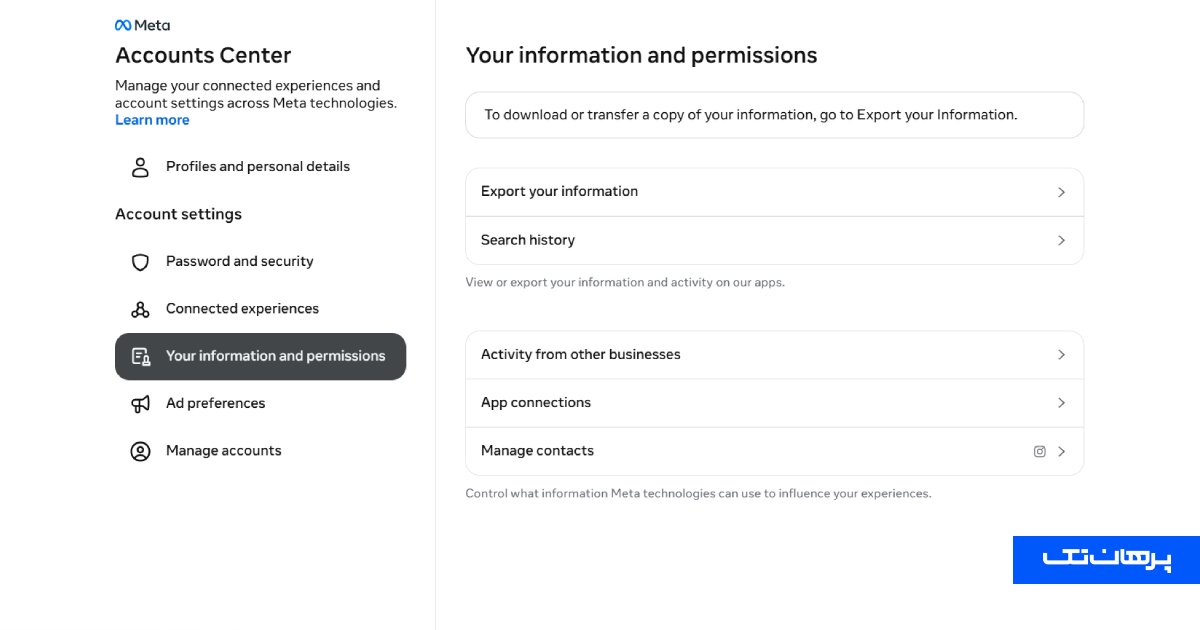Screen dimensions: 1200x630
Task: Click the megaphone icon for Ad preferences
Action: click(x=141, y=404)
